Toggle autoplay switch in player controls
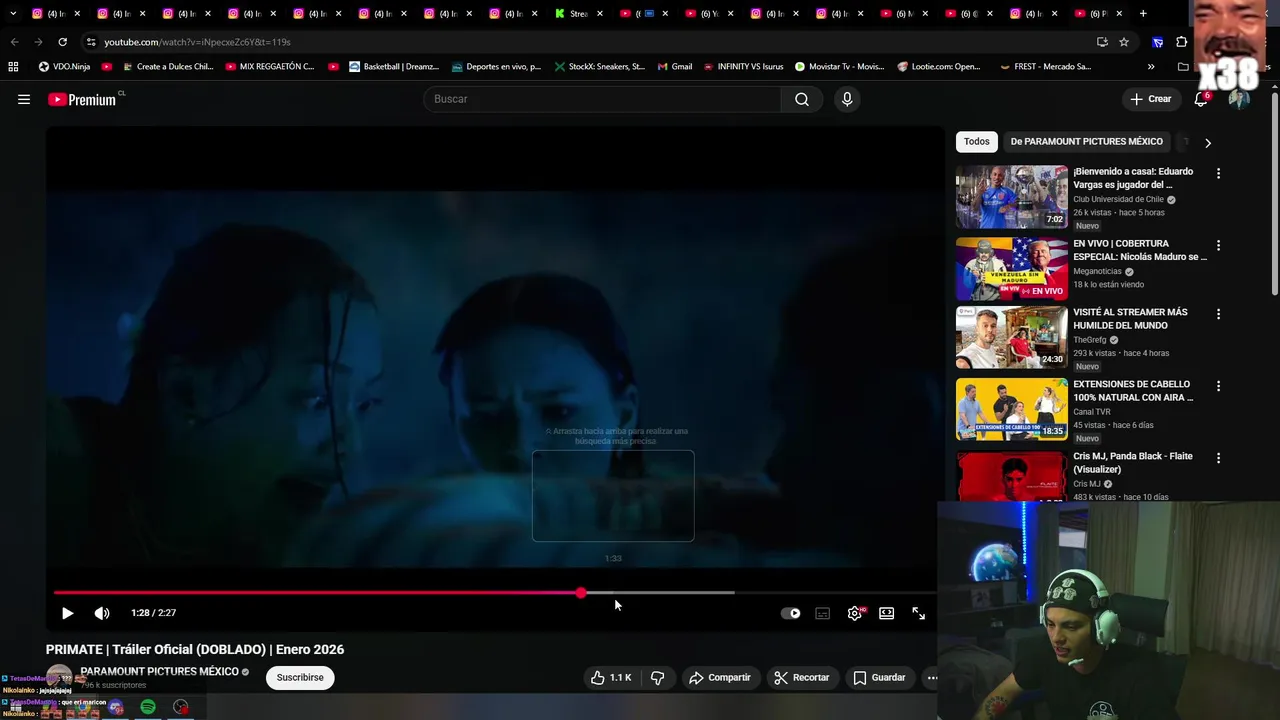Image resolution: width=1280 pixels, height=720 pixels. (x=791, y=613)
